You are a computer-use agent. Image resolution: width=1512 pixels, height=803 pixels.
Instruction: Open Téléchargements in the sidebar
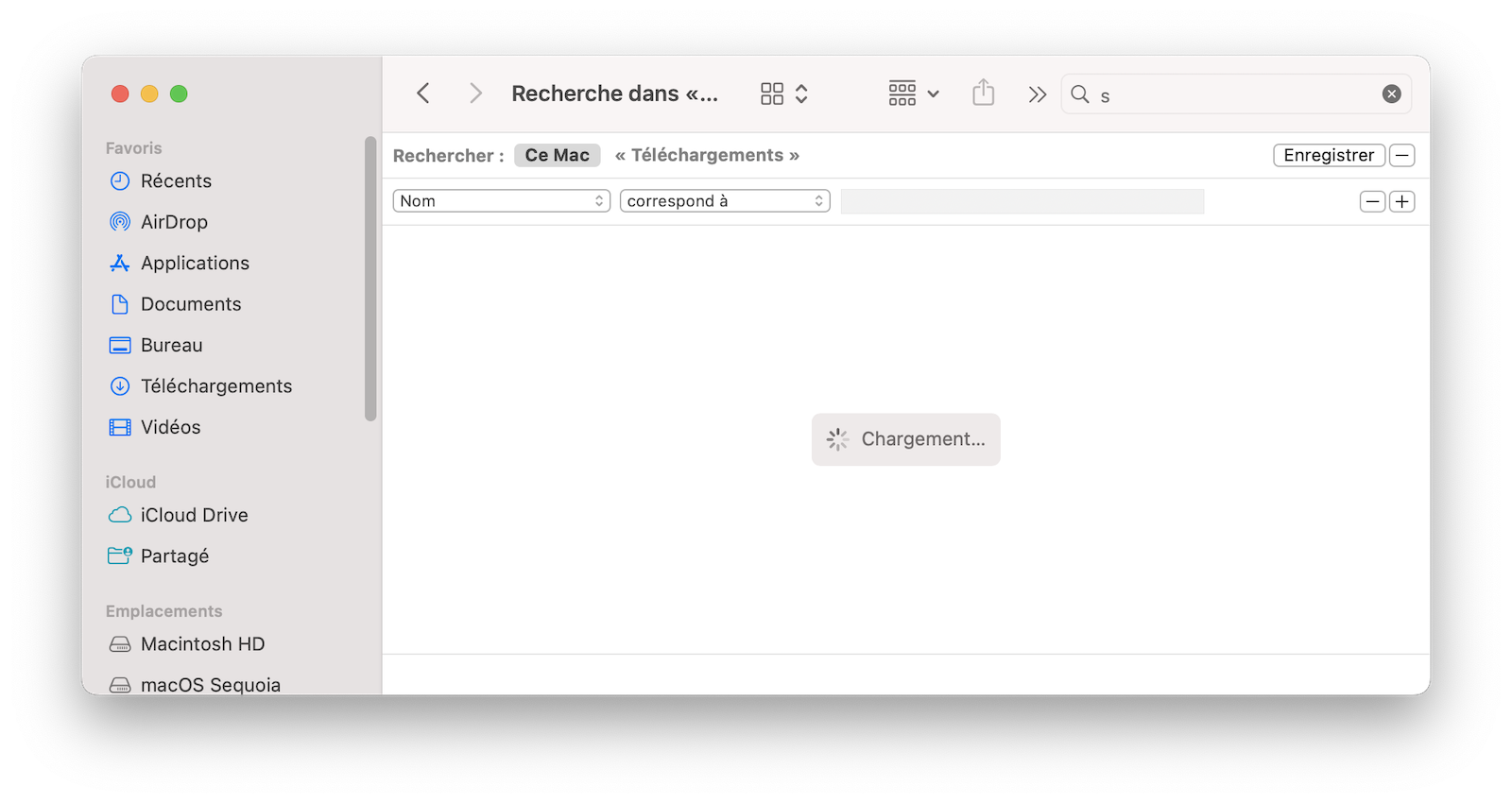pyautogui.click(x=216, y=385)
